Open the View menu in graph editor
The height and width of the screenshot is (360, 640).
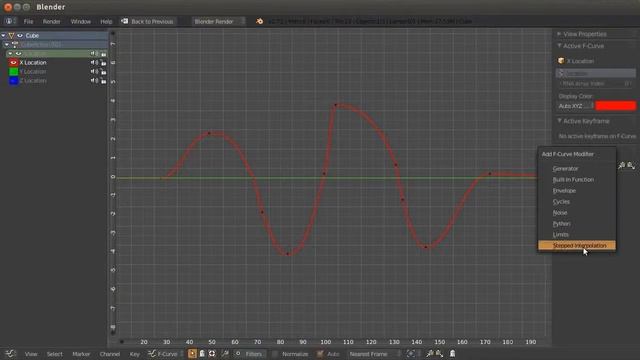(x=31, y=354)
